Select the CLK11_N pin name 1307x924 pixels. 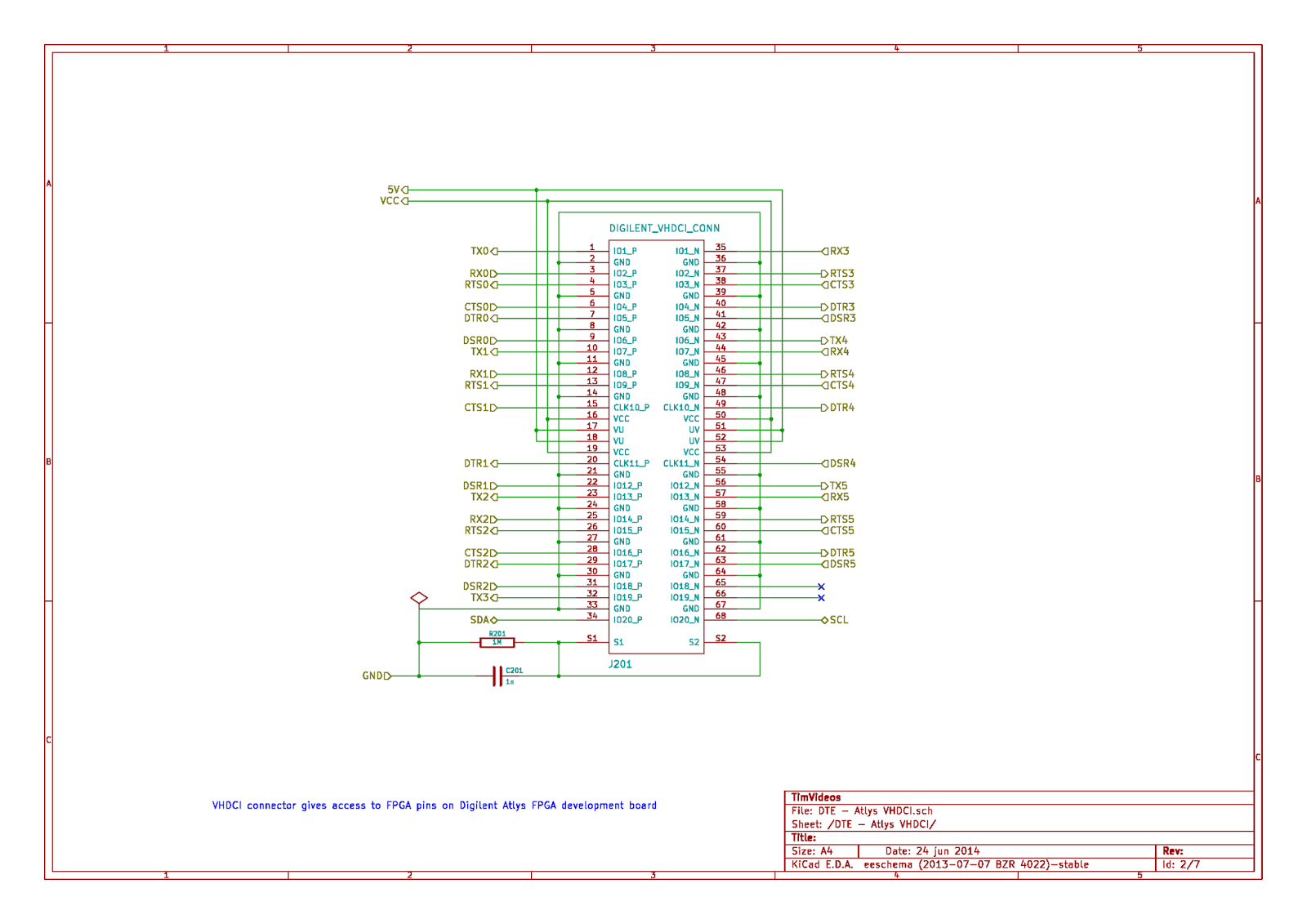pos(681,463)
